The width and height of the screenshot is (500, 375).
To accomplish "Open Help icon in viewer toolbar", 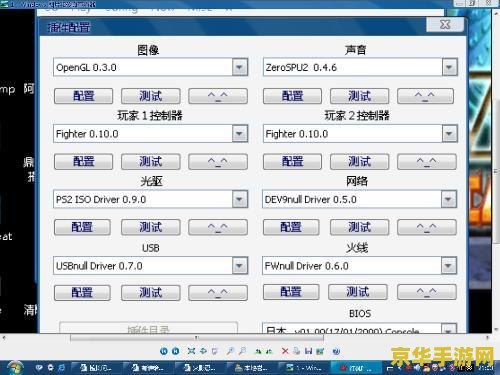I will click(x=336, y=351).
